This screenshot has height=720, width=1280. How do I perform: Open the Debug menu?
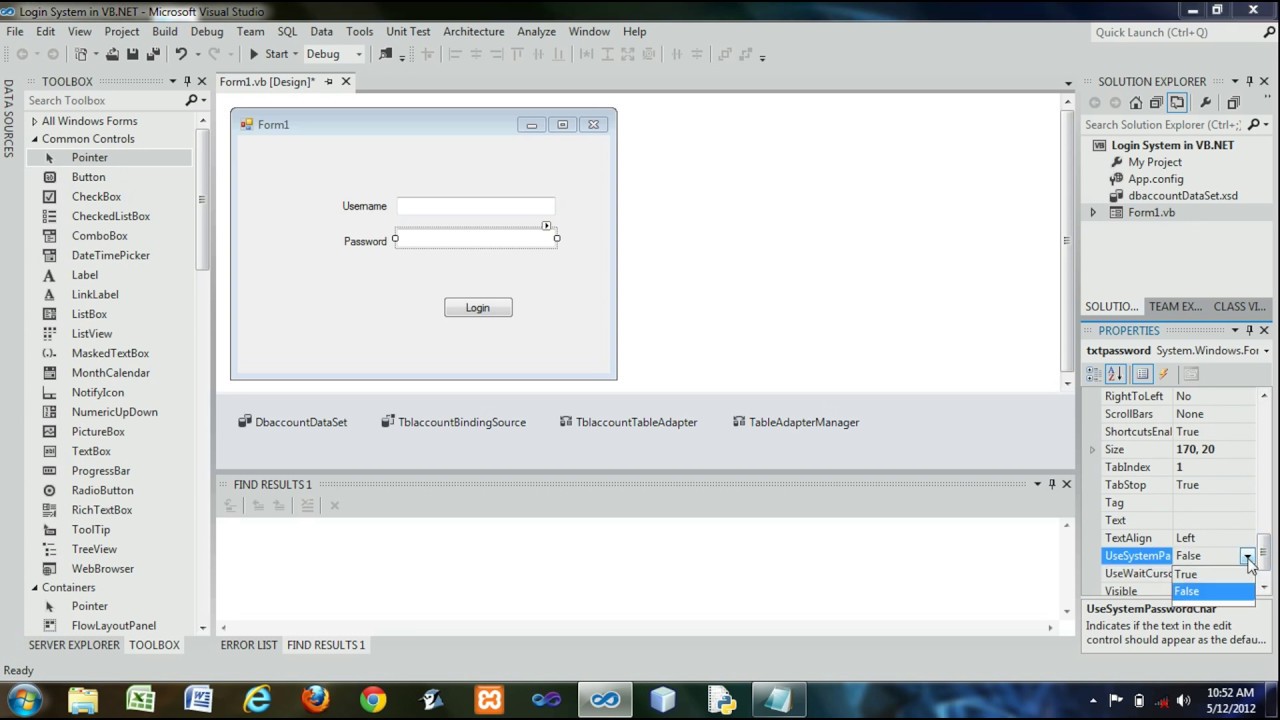pyautogui.click(x=207, y=31)
